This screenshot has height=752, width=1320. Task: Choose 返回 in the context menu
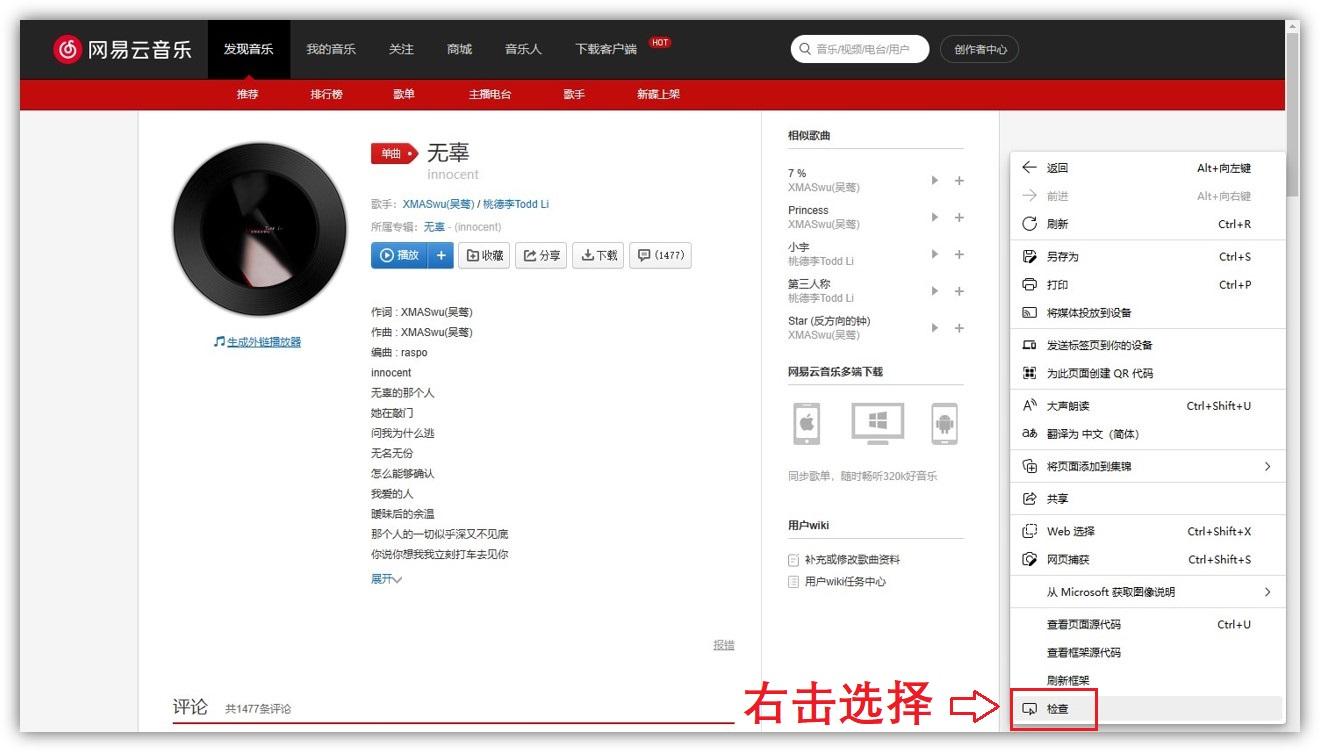(1147, 168)
